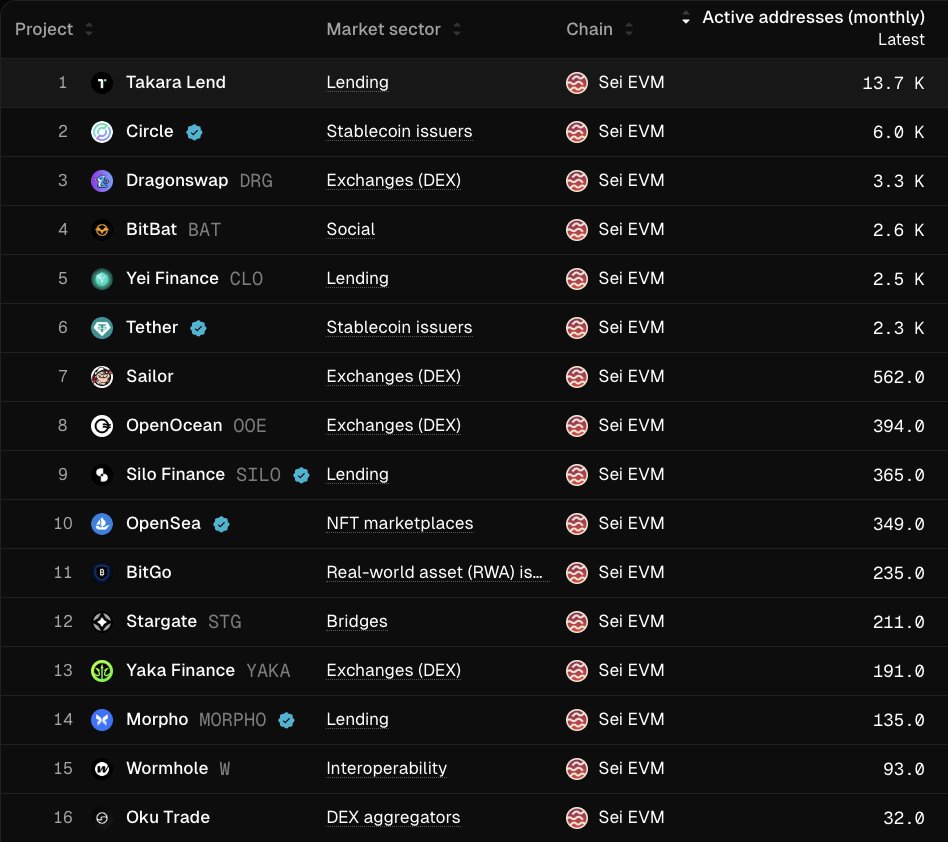Click the Yei Finance project logo
Screen dimensions: 948x842
[102, 279]
